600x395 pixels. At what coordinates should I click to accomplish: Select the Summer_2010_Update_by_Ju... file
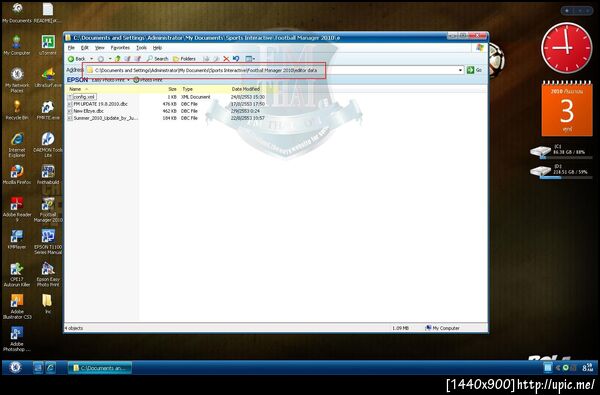coord(103,118)
